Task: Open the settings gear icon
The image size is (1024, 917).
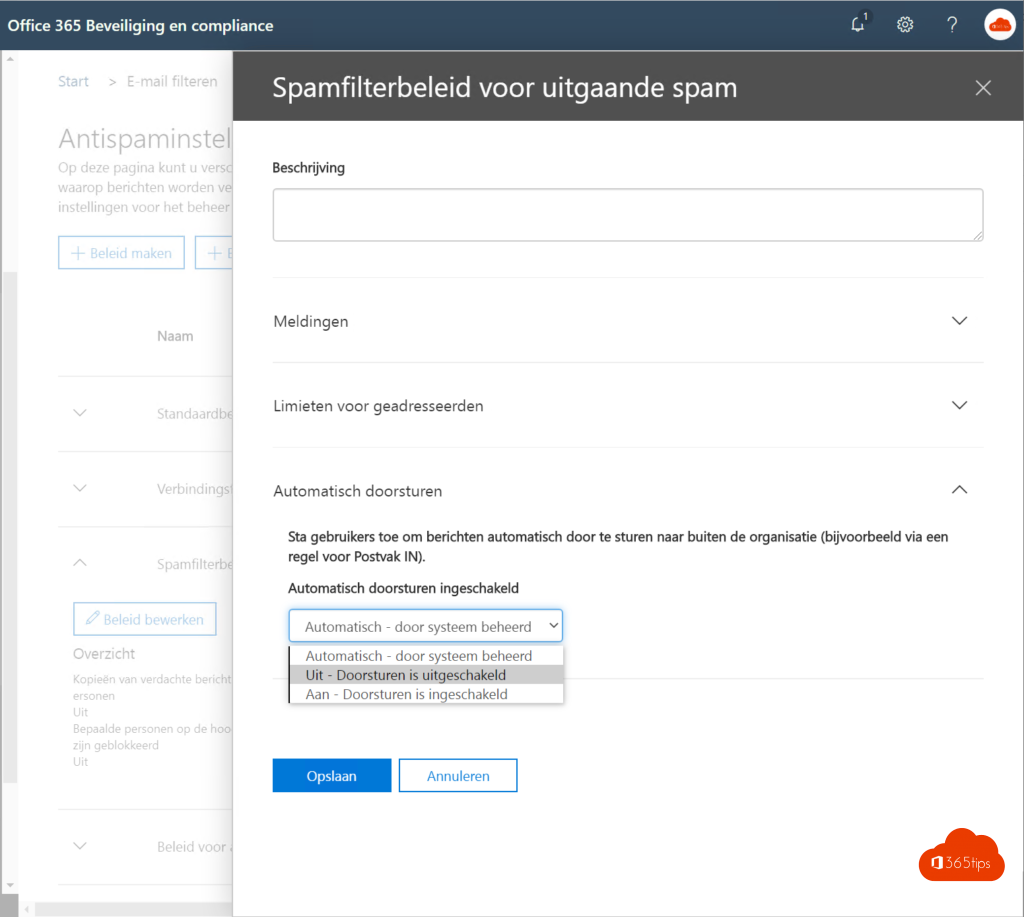Action: coord(905,25)
